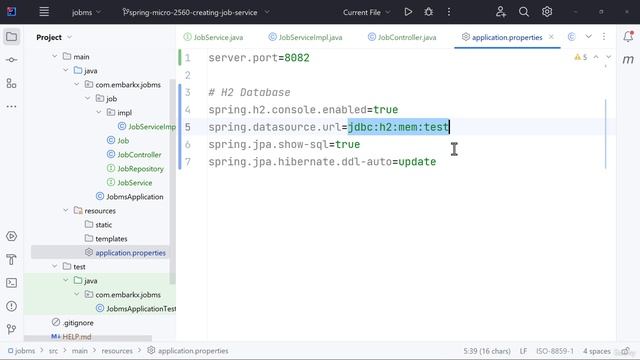Click project tree vertical scrollbar
Viewport: 640px width, 360px height.
point(172,182)
